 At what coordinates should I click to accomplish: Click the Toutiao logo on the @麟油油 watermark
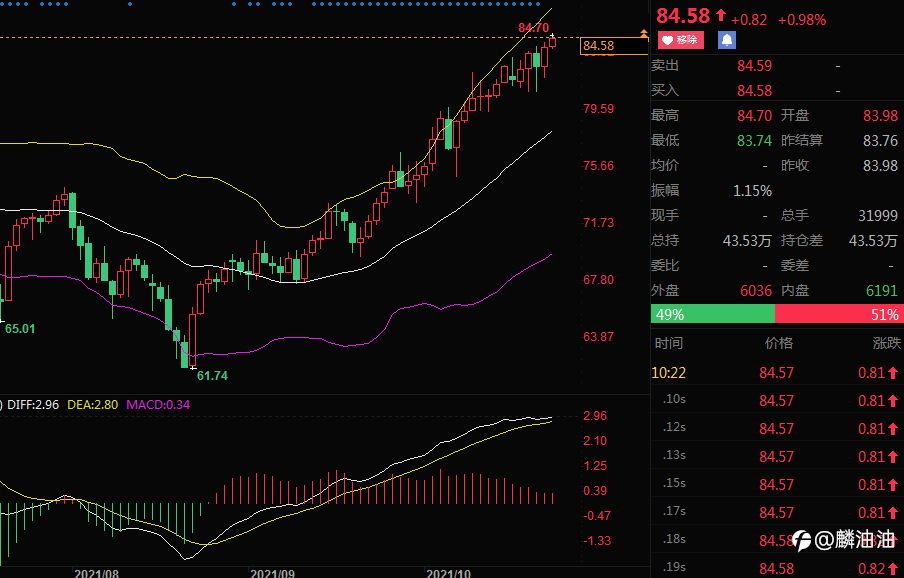coord(802,540)
